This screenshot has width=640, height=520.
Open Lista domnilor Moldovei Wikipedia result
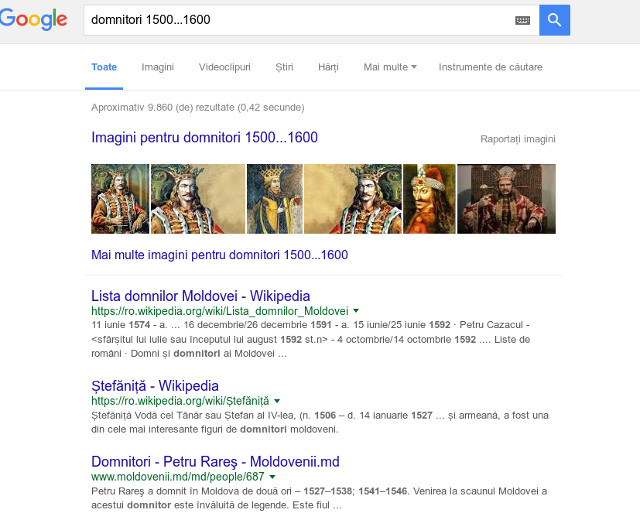pos(200,296)
